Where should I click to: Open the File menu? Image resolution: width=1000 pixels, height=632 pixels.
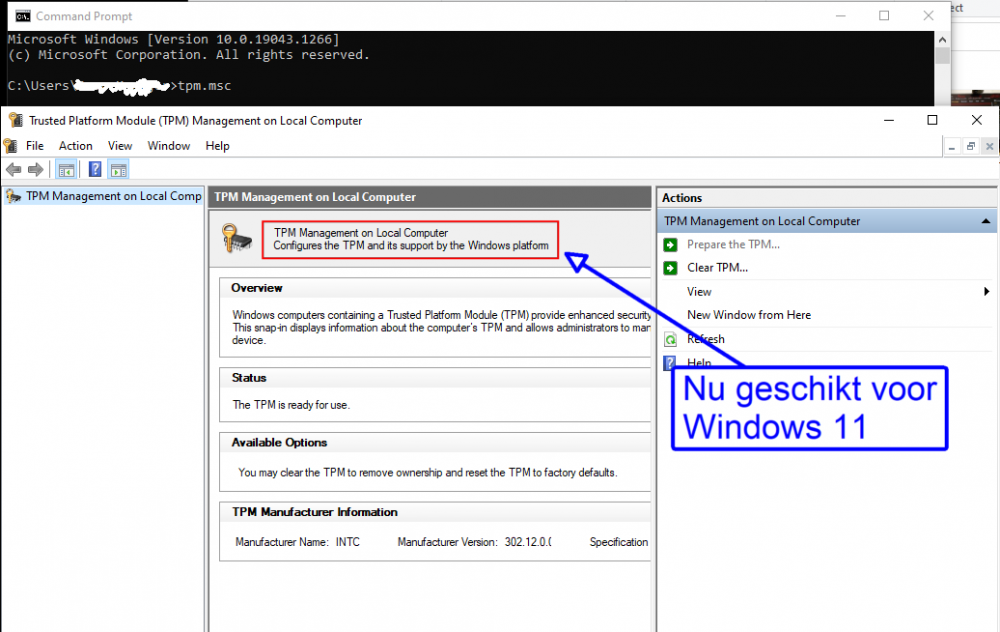pyautogui.click(x=35, y=146)
